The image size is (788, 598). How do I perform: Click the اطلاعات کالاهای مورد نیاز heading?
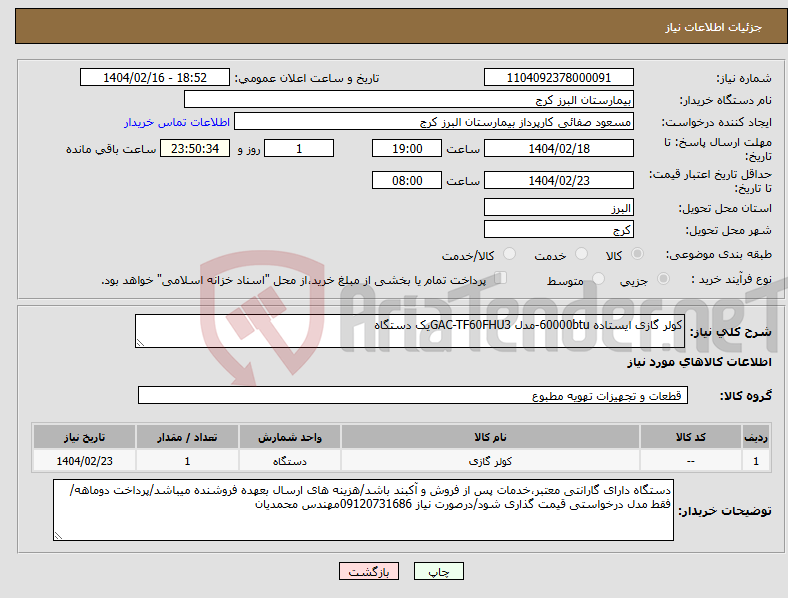(x=699, y=362)
